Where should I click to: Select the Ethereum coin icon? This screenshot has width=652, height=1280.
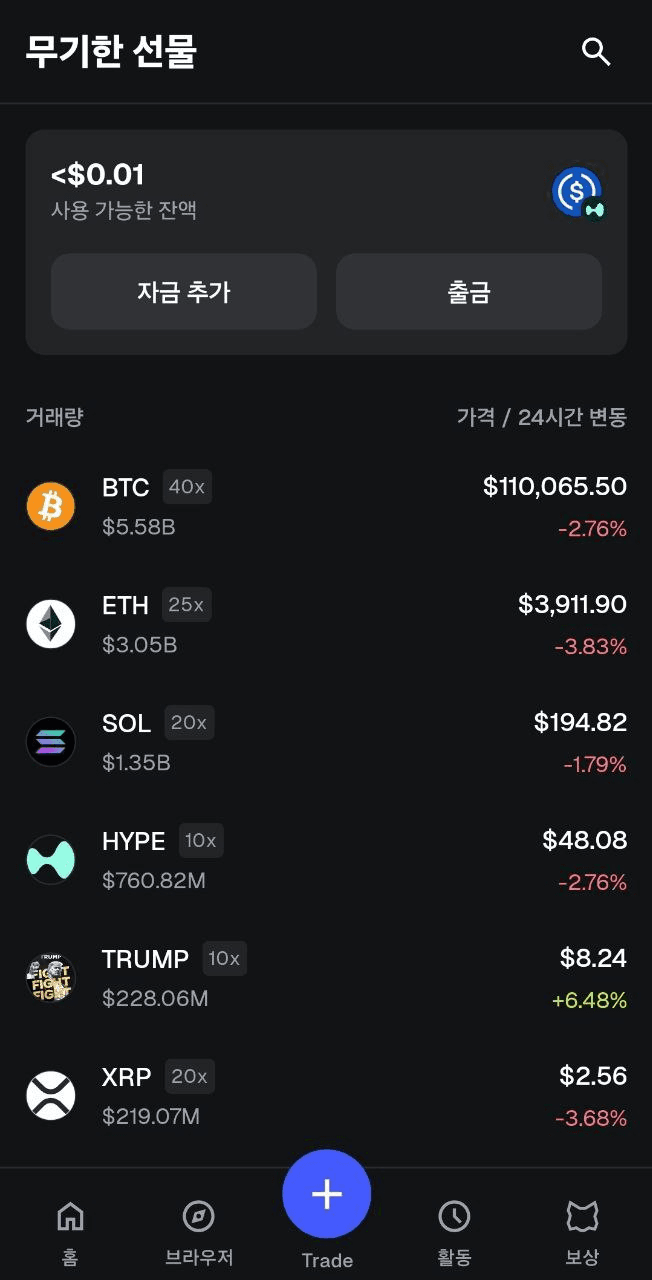click(x=50, y=623)
